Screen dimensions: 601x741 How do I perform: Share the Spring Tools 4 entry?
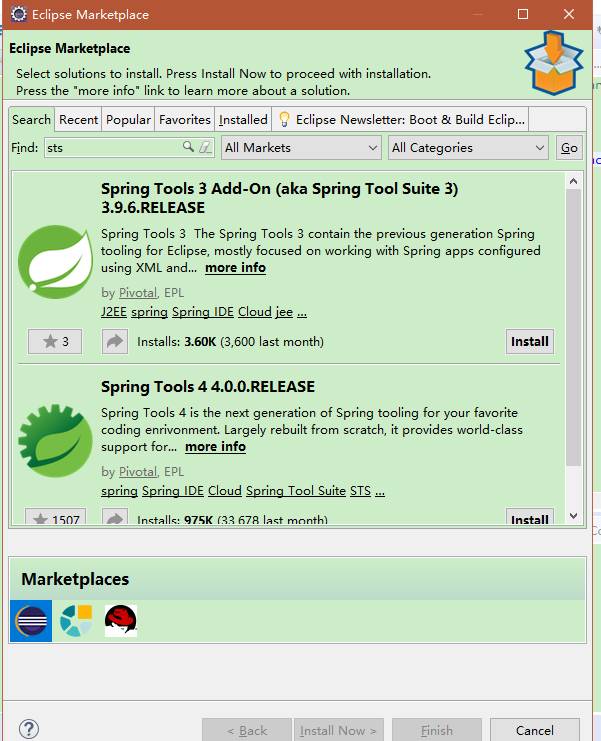click(x=115, y=516)
